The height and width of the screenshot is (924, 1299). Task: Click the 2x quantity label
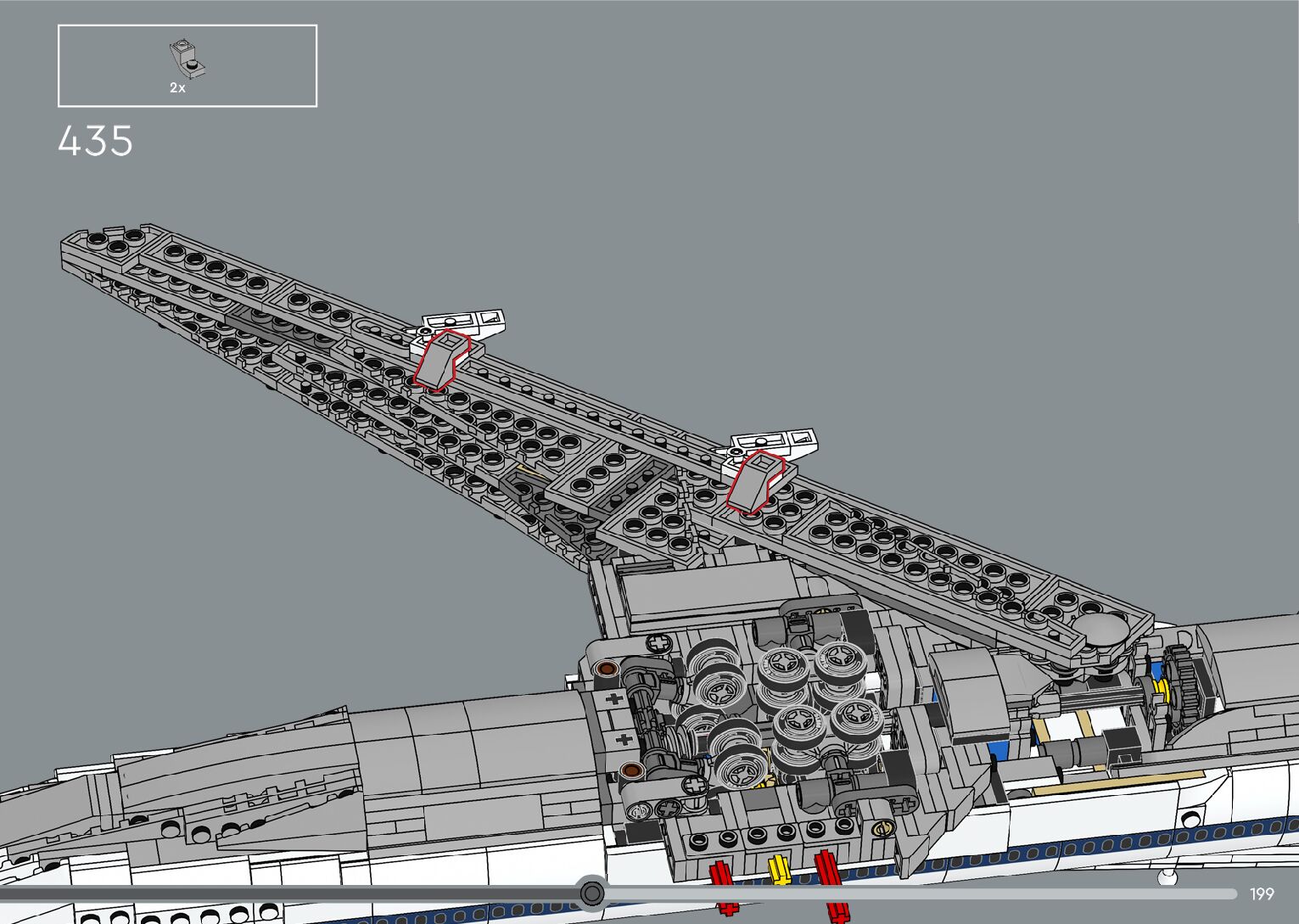(177, 87)
